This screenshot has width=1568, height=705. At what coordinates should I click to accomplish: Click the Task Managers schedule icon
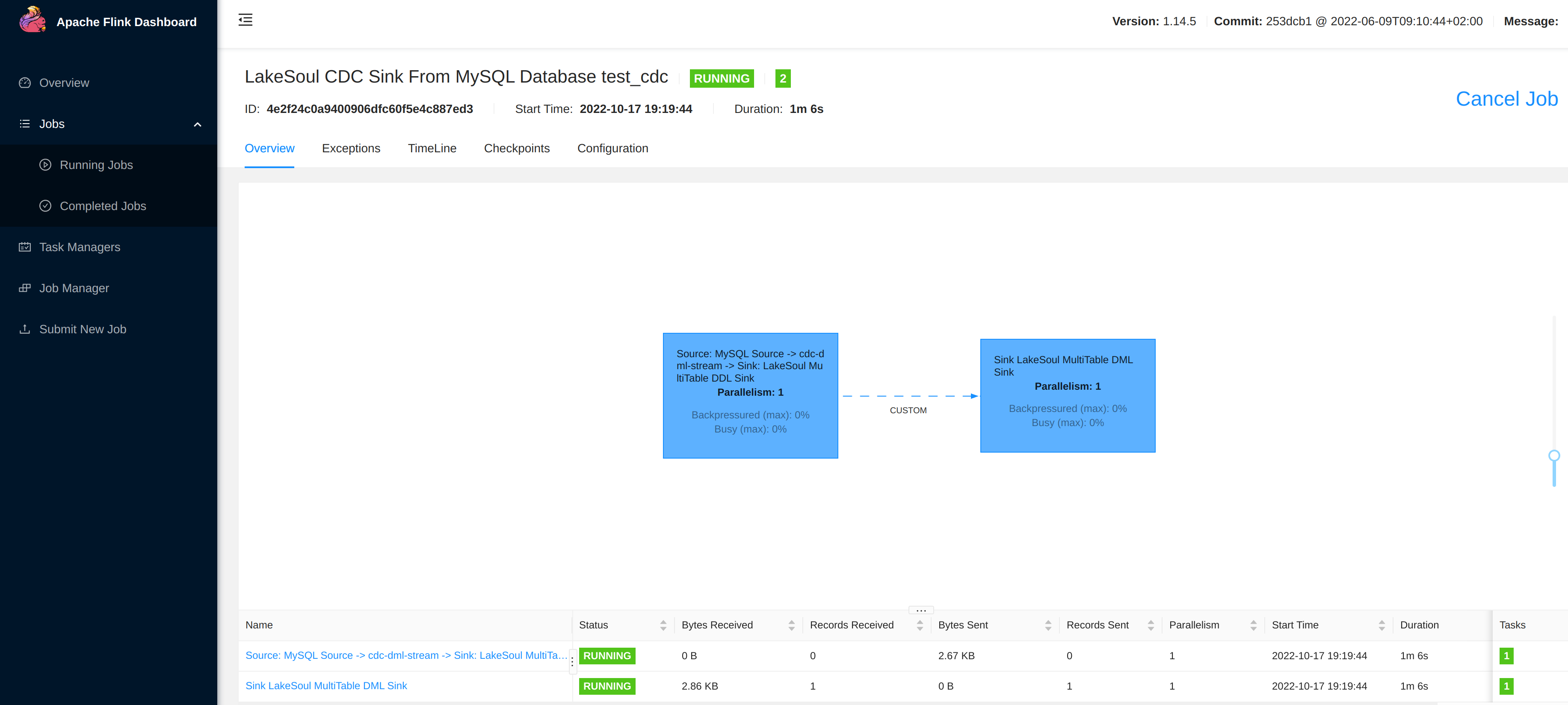pyautogui.click(x=25, y=246)
